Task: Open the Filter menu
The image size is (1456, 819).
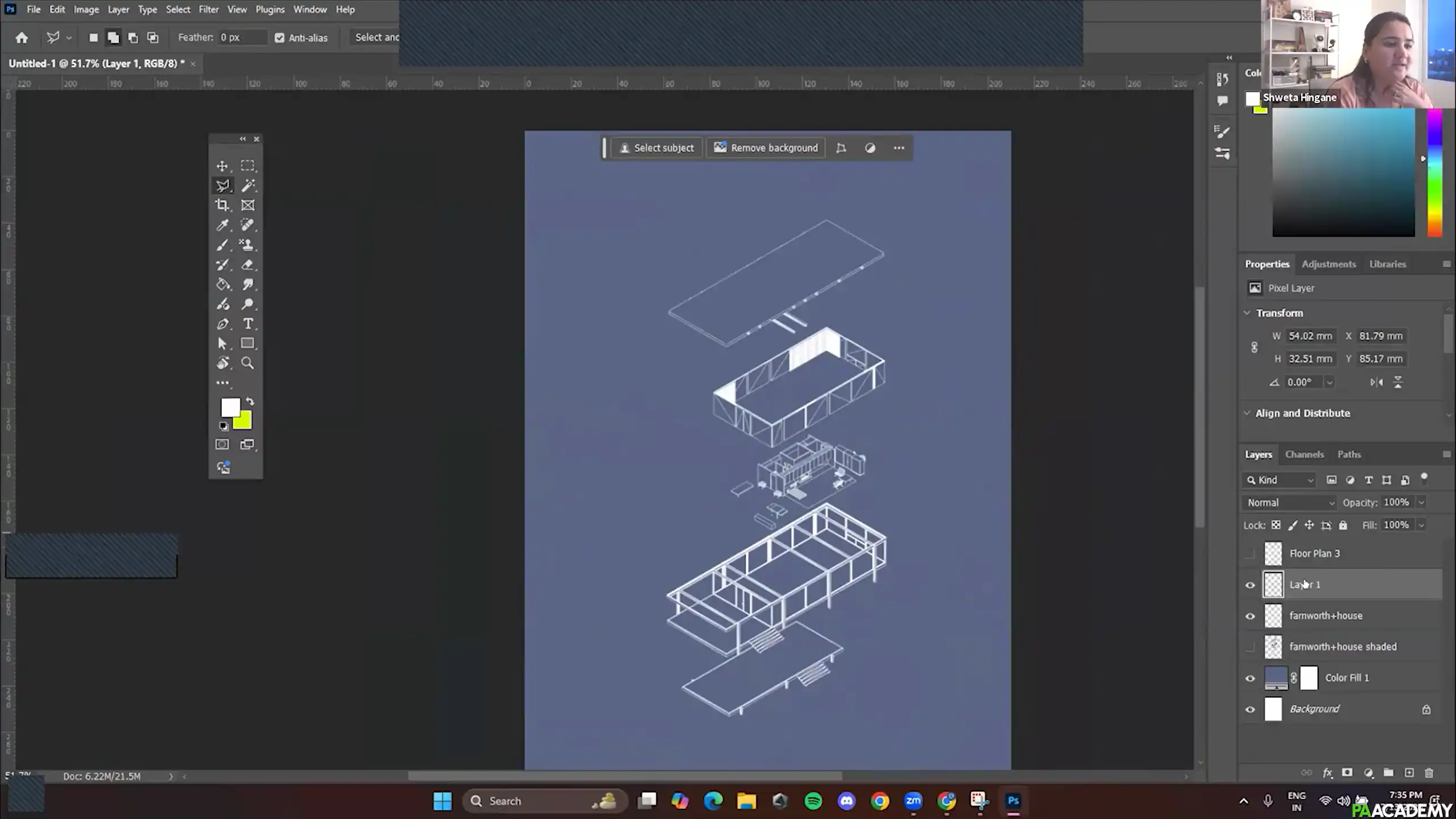Action: 208,10
